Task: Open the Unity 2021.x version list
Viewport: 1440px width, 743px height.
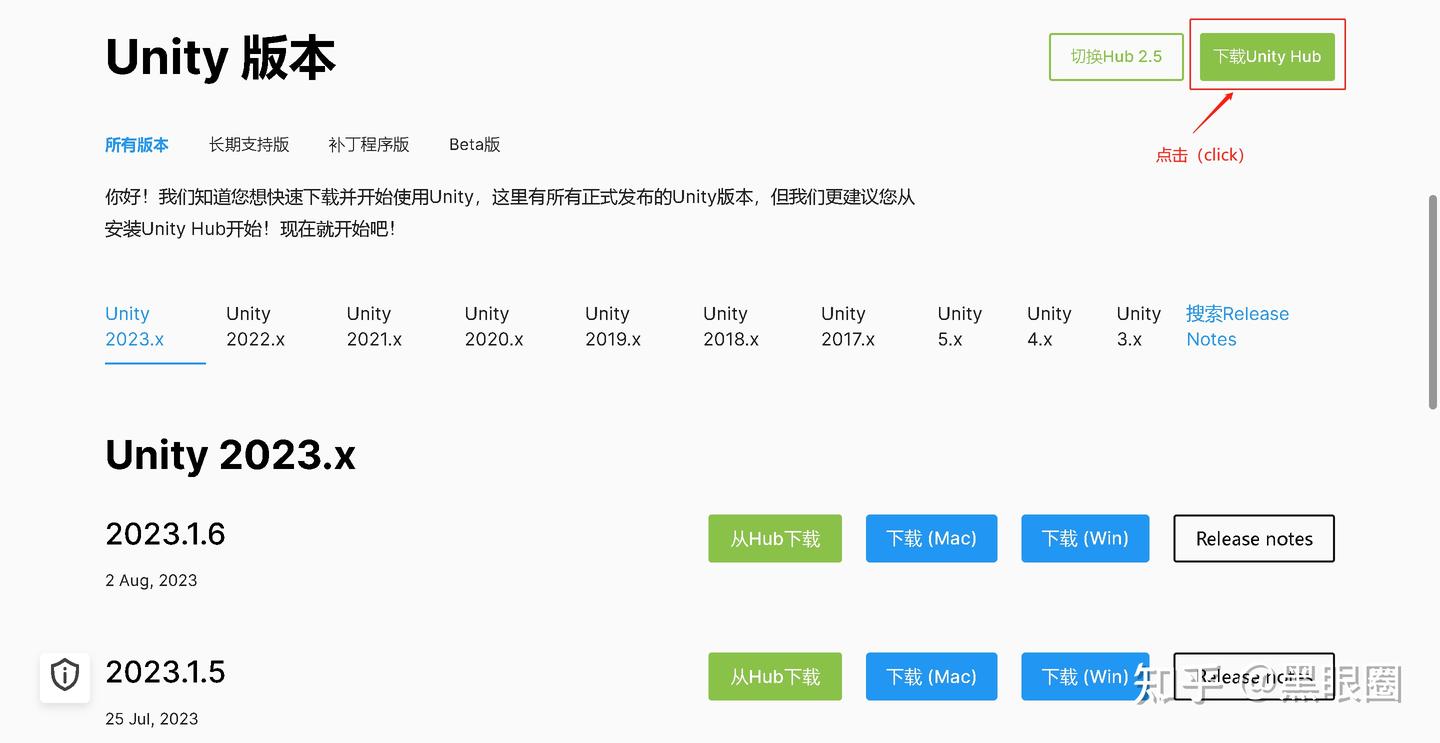Action: point(374,326)
